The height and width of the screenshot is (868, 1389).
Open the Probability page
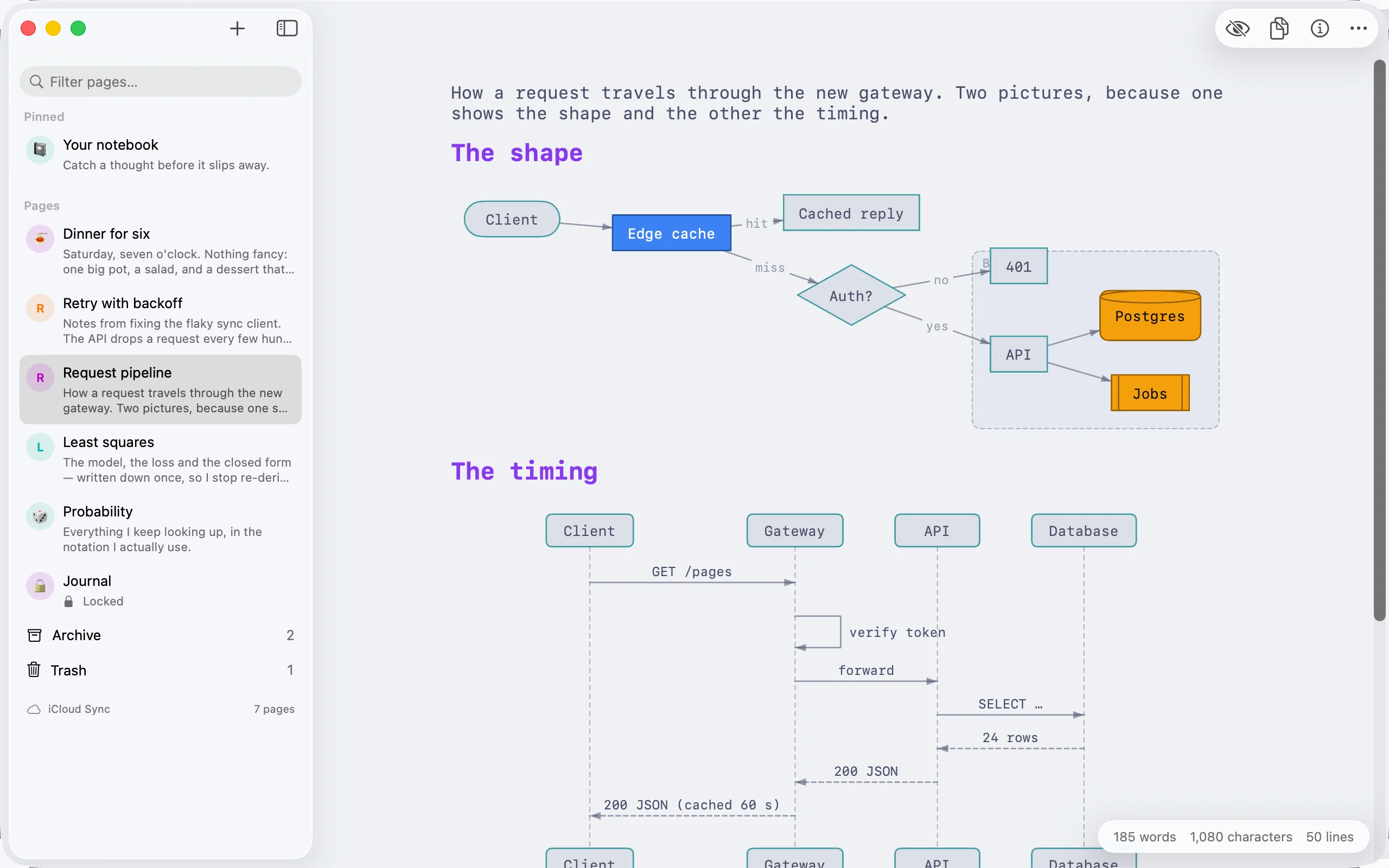pos(160,529)
